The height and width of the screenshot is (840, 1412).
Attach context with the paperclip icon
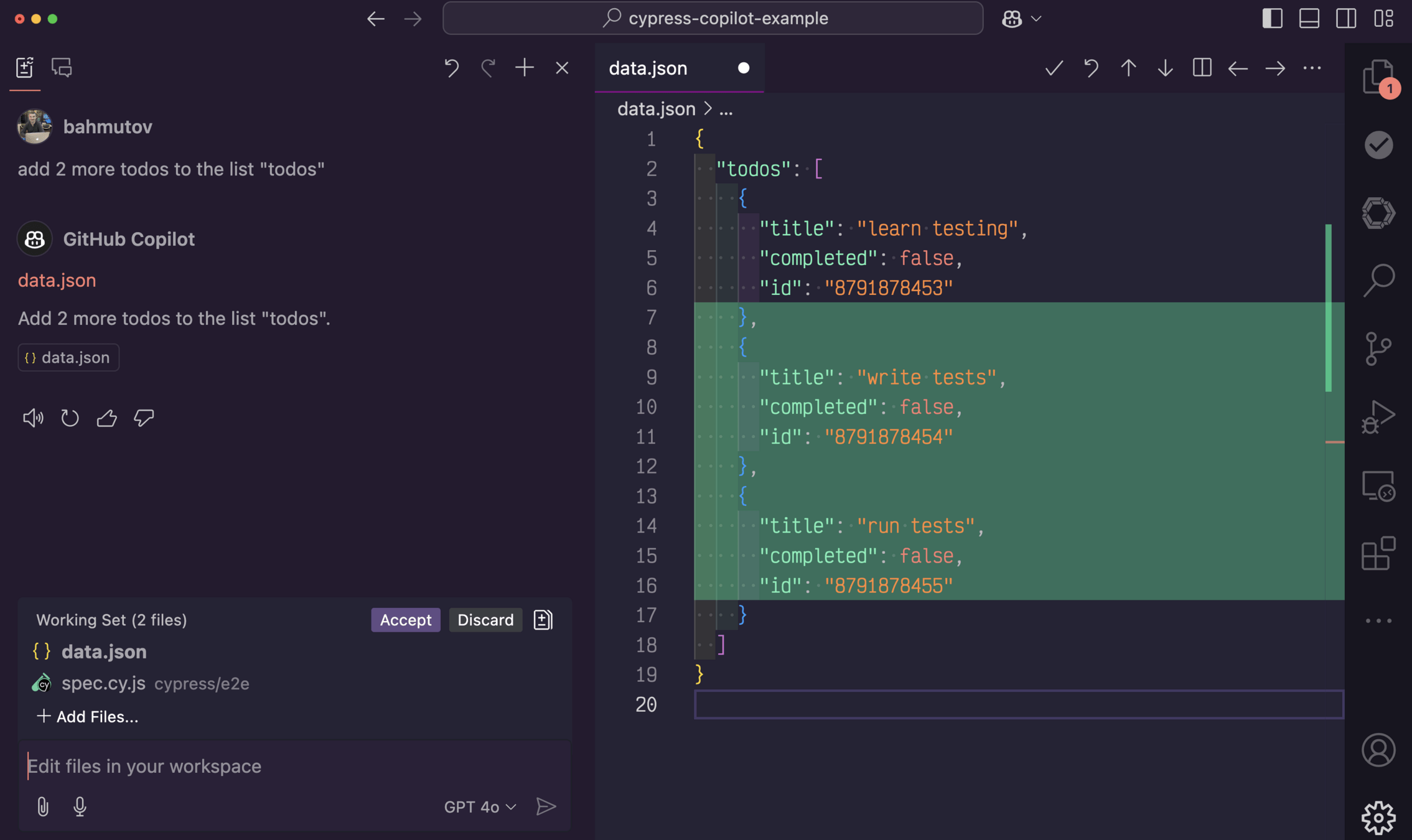42,806
